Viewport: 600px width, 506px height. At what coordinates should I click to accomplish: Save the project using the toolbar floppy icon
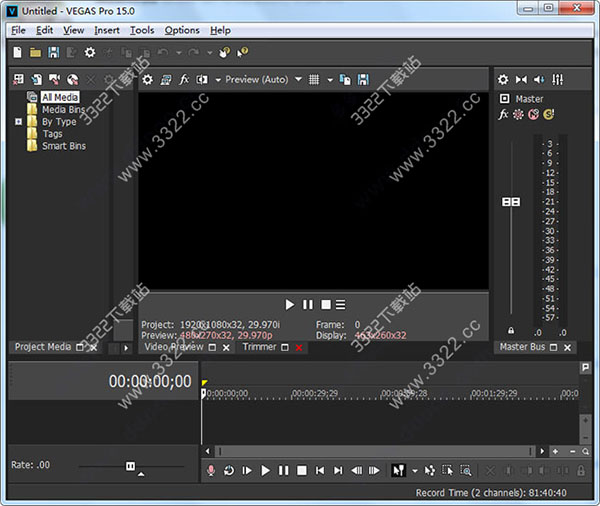pyautogui.click(x=53, y=52)
